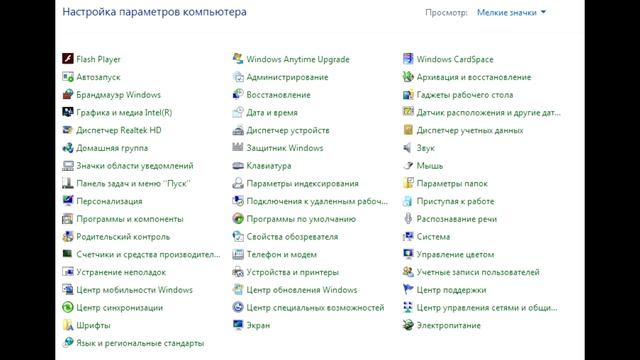This screenshot has width=640, height=360.
Task: Click the Звук speaker icon
Action: click(408, 148)
